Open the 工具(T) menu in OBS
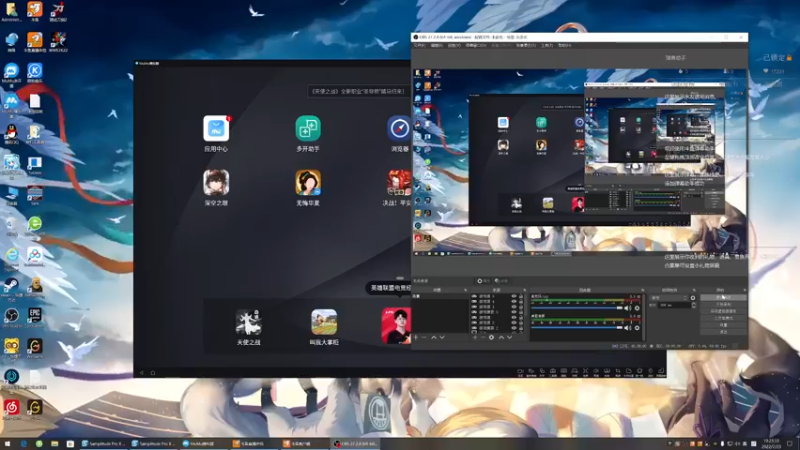800x450 pixels. click(547, 45)
